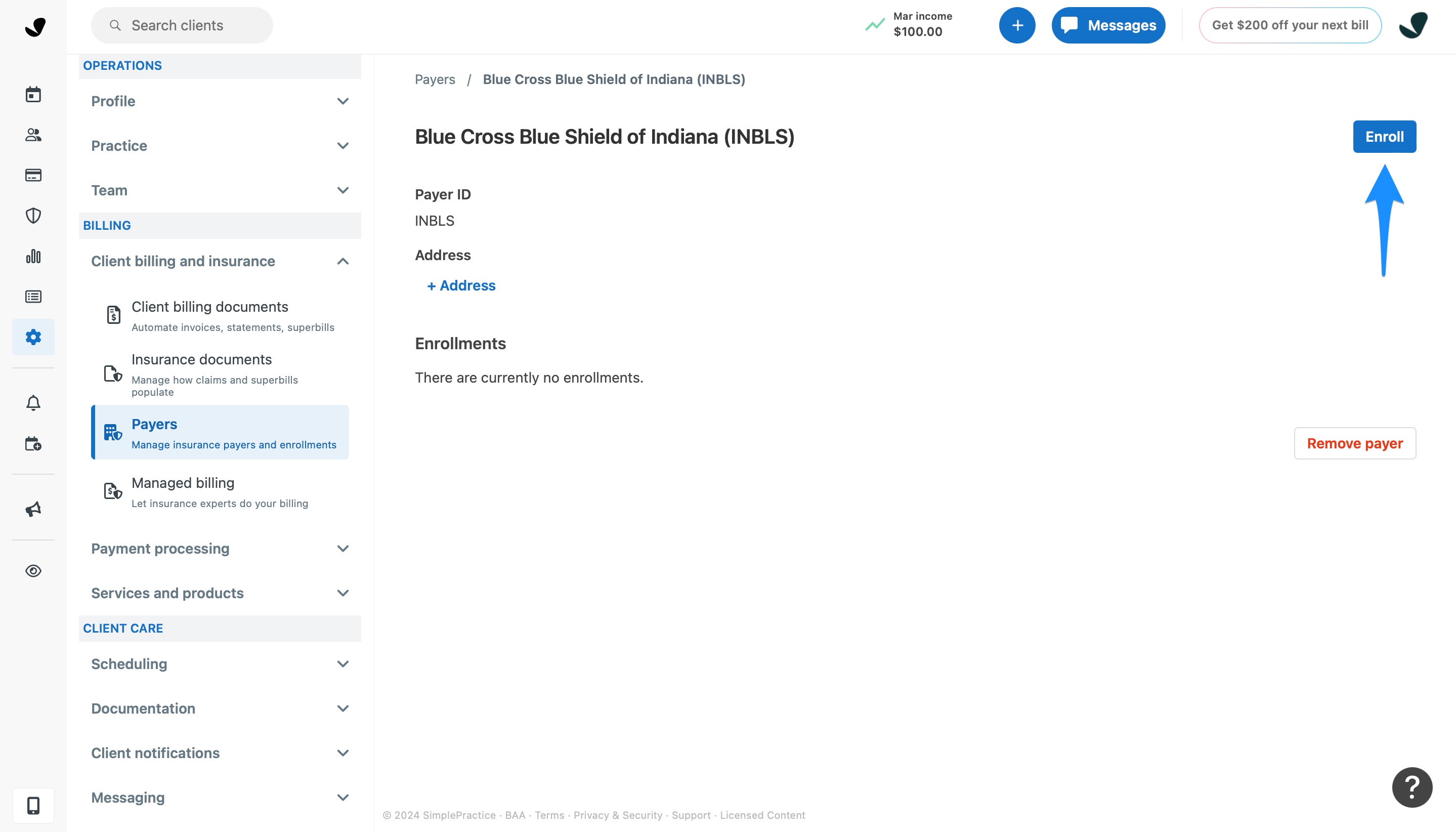Screen dimensions: 1456x832
Task: Click the Payers building icon
Action: (113, 433)
